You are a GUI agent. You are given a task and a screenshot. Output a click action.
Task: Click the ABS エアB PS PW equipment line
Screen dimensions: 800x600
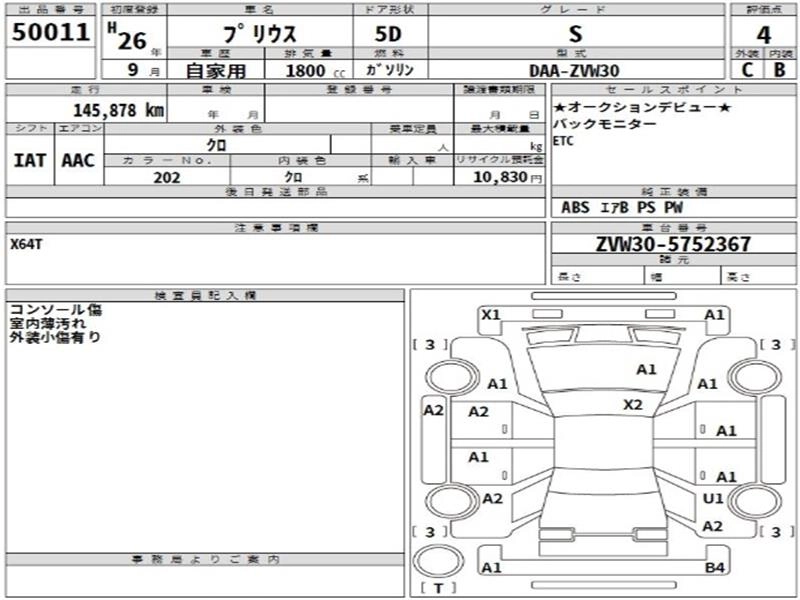(x=621, y=208)
